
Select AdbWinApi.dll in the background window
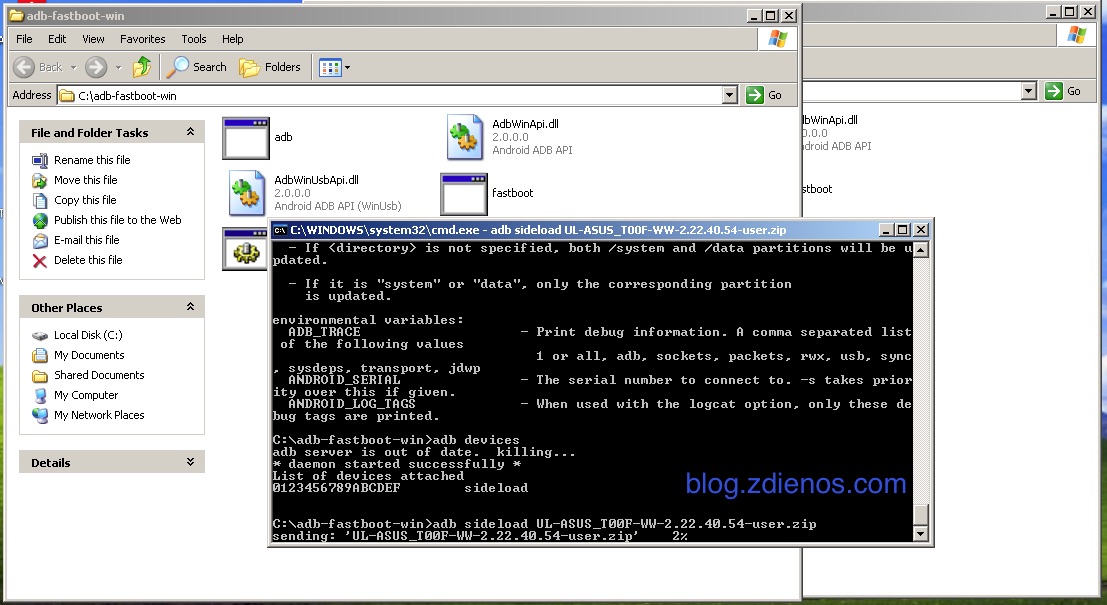(x=830, y=120)
